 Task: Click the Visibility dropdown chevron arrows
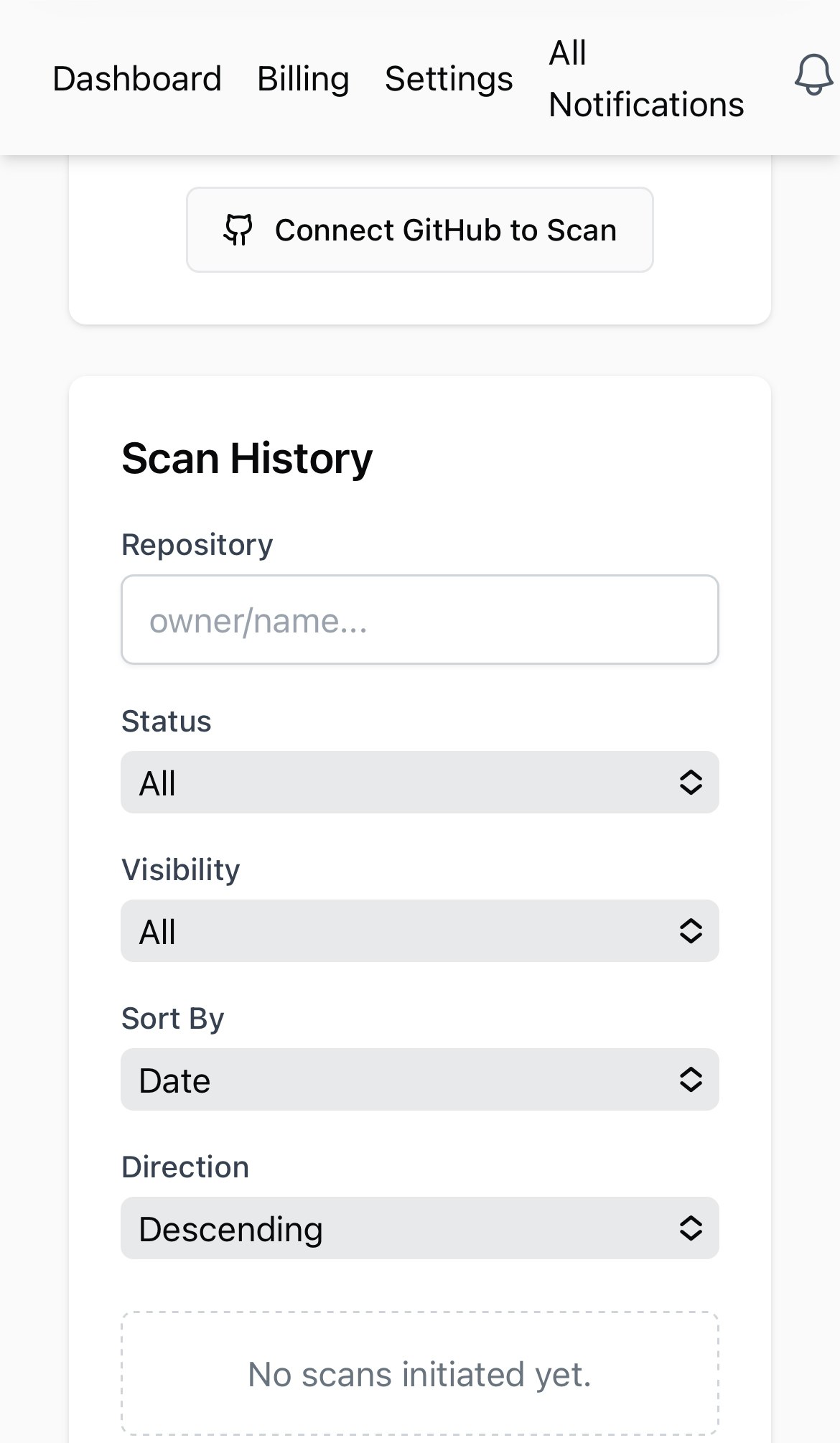coord(691,931)
